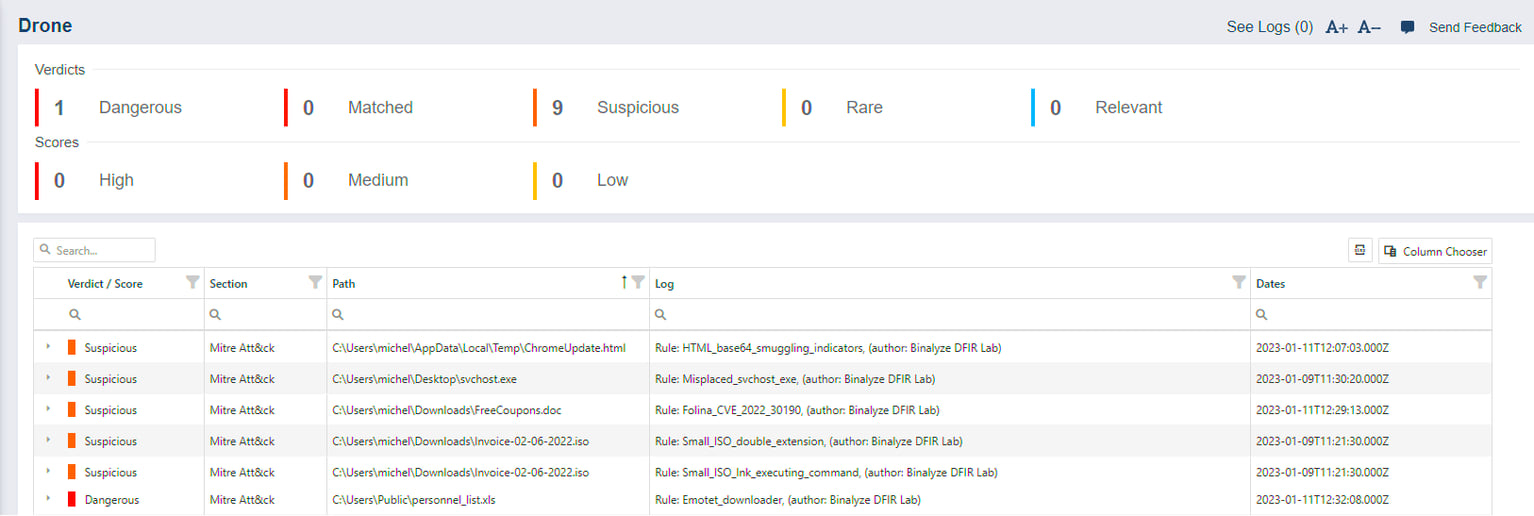Image resolution: width=1534 pixels, height=516 pixels.
Task: Open the Path column filter icon
Action: click(x=638, y=283)
